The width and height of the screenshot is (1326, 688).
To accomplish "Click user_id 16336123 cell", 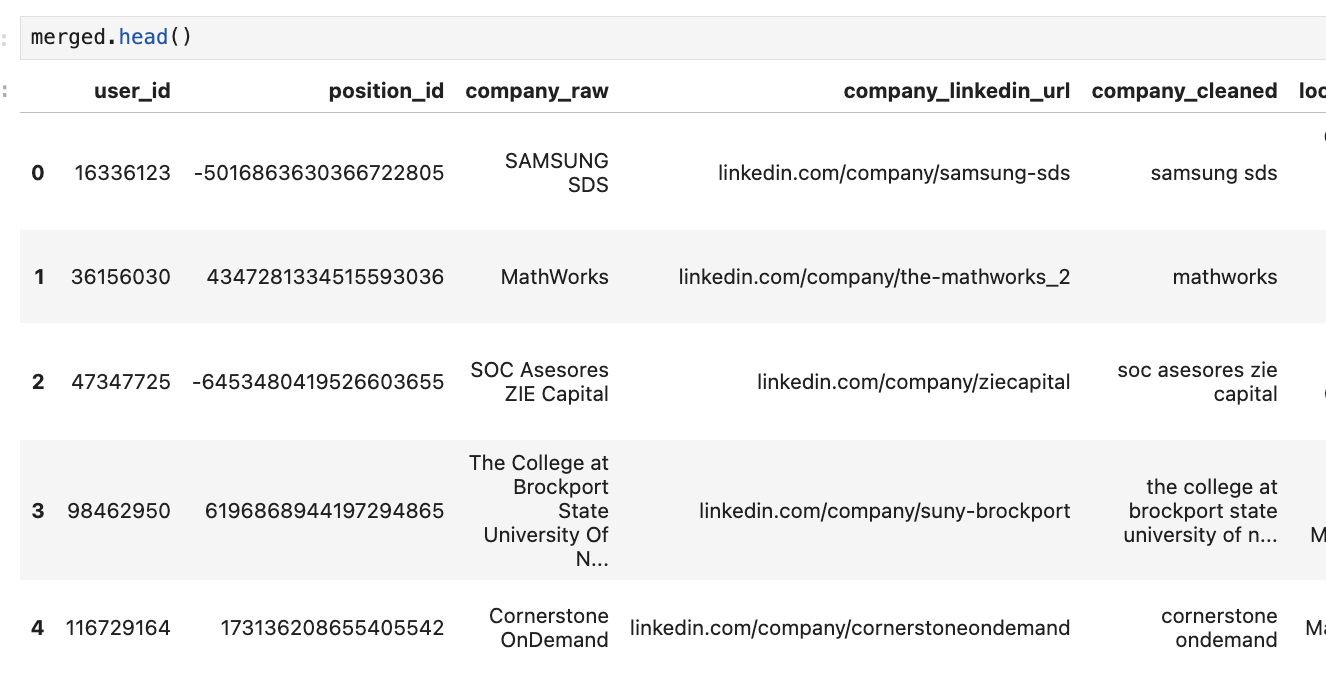I will coord(122,173).
